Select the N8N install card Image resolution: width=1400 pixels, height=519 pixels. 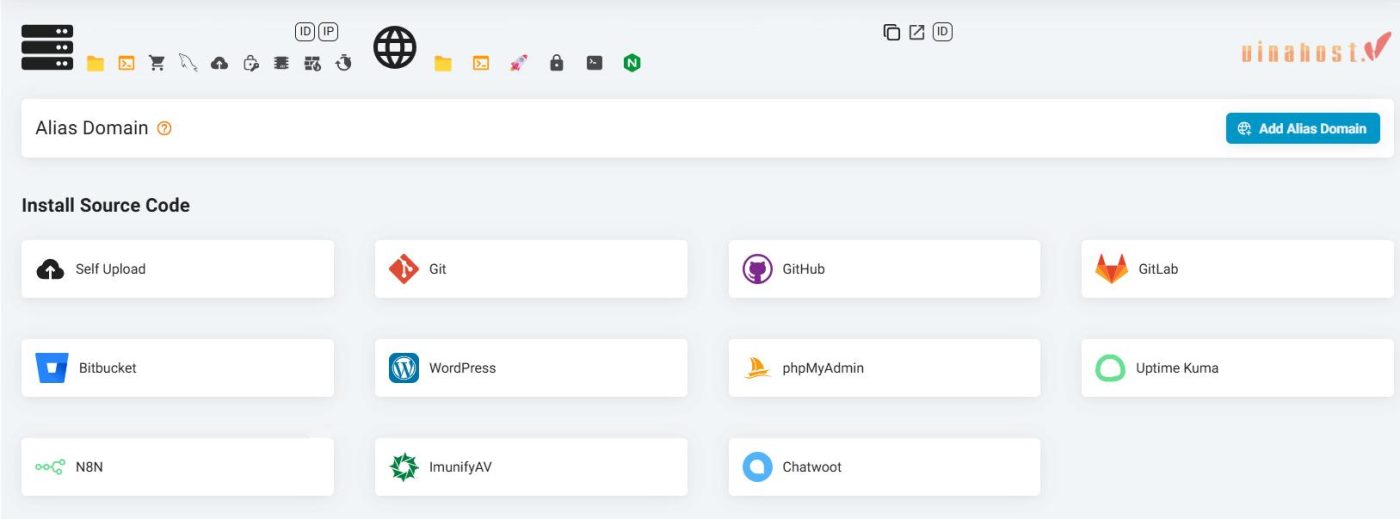[x=178, y=467]
